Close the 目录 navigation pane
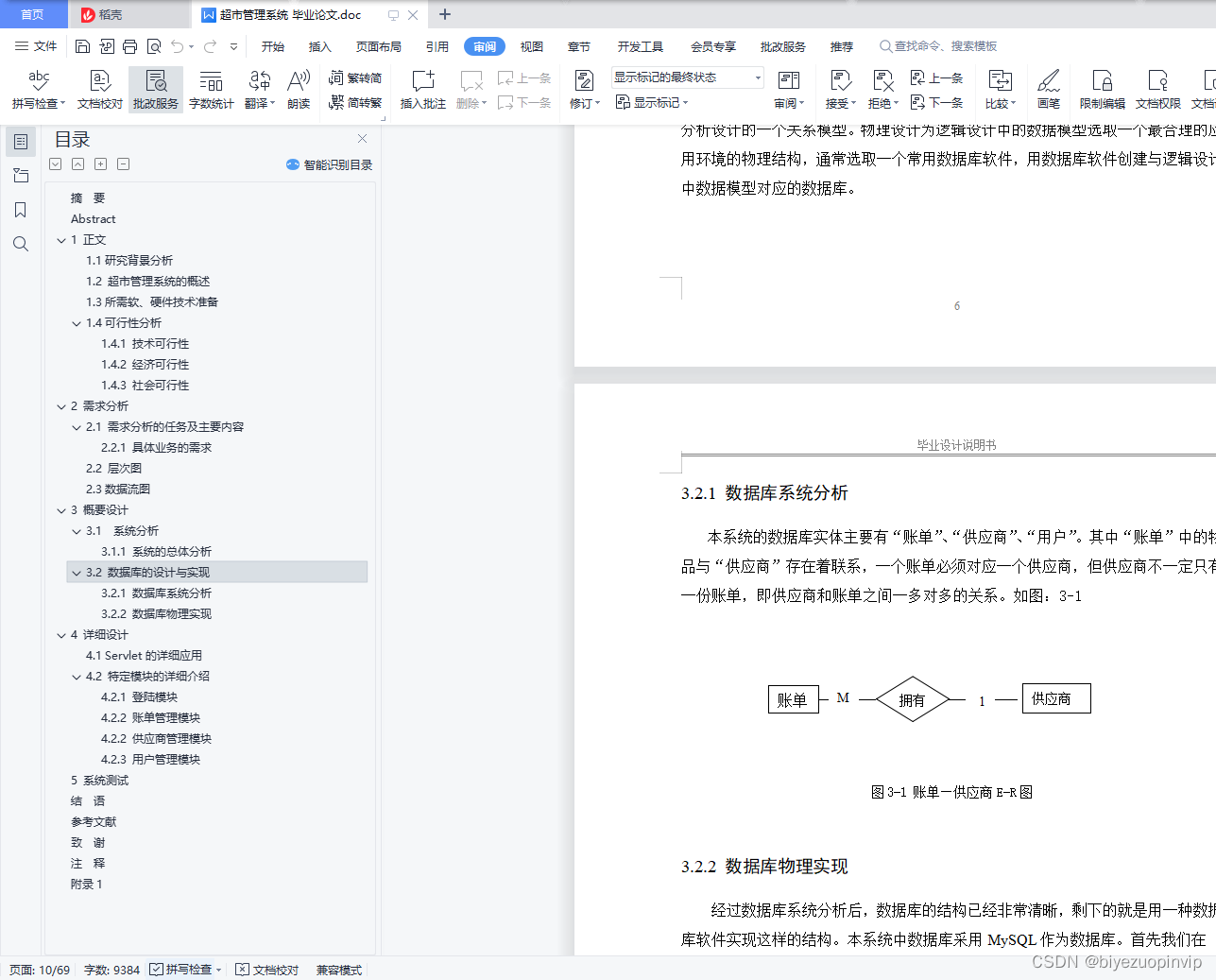Screen dimensions: 1216x980 (x=362, y=138)
